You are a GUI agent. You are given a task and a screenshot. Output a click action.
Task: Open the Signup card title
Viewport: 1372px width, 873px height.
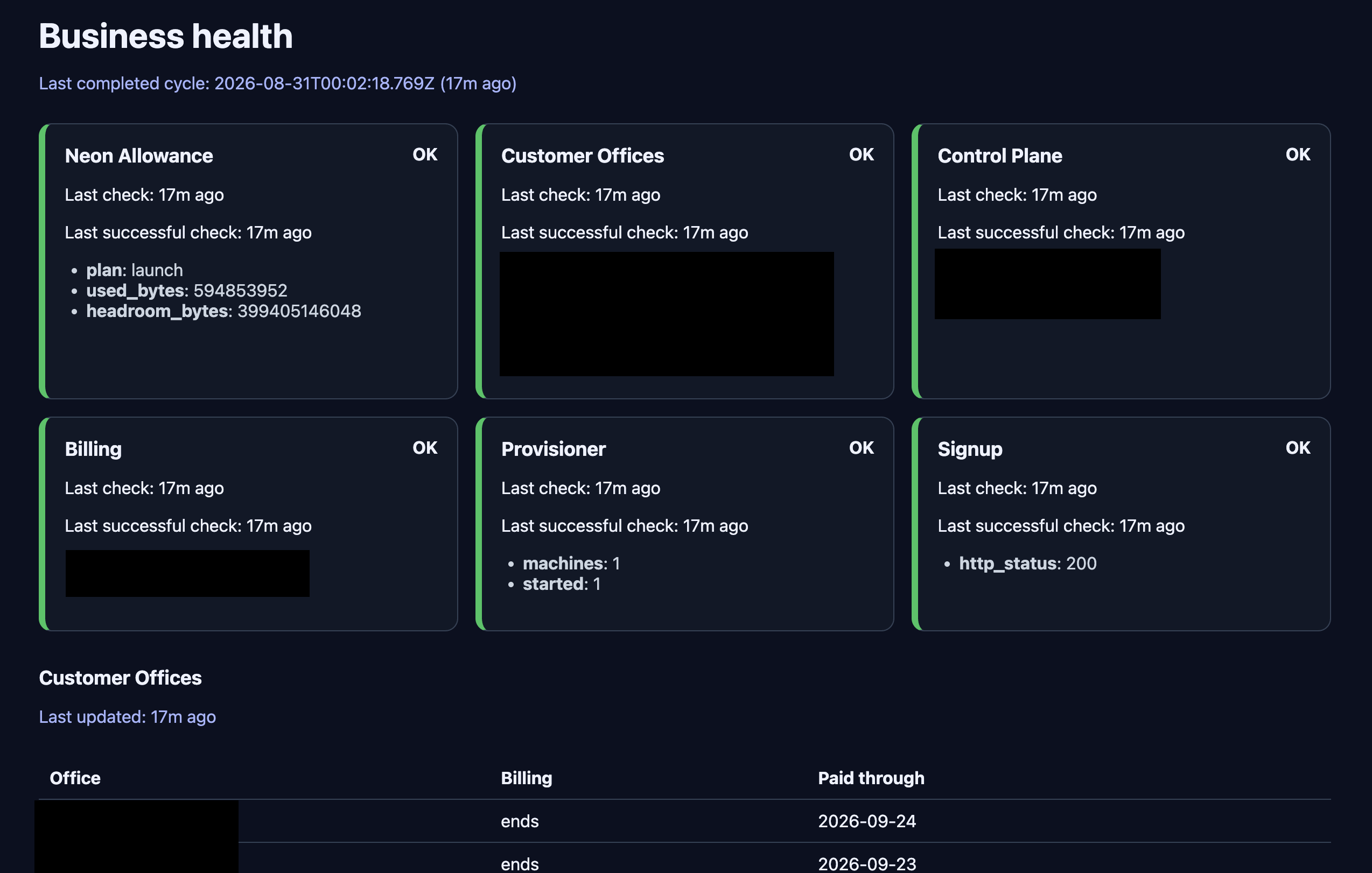click(970, 449)
